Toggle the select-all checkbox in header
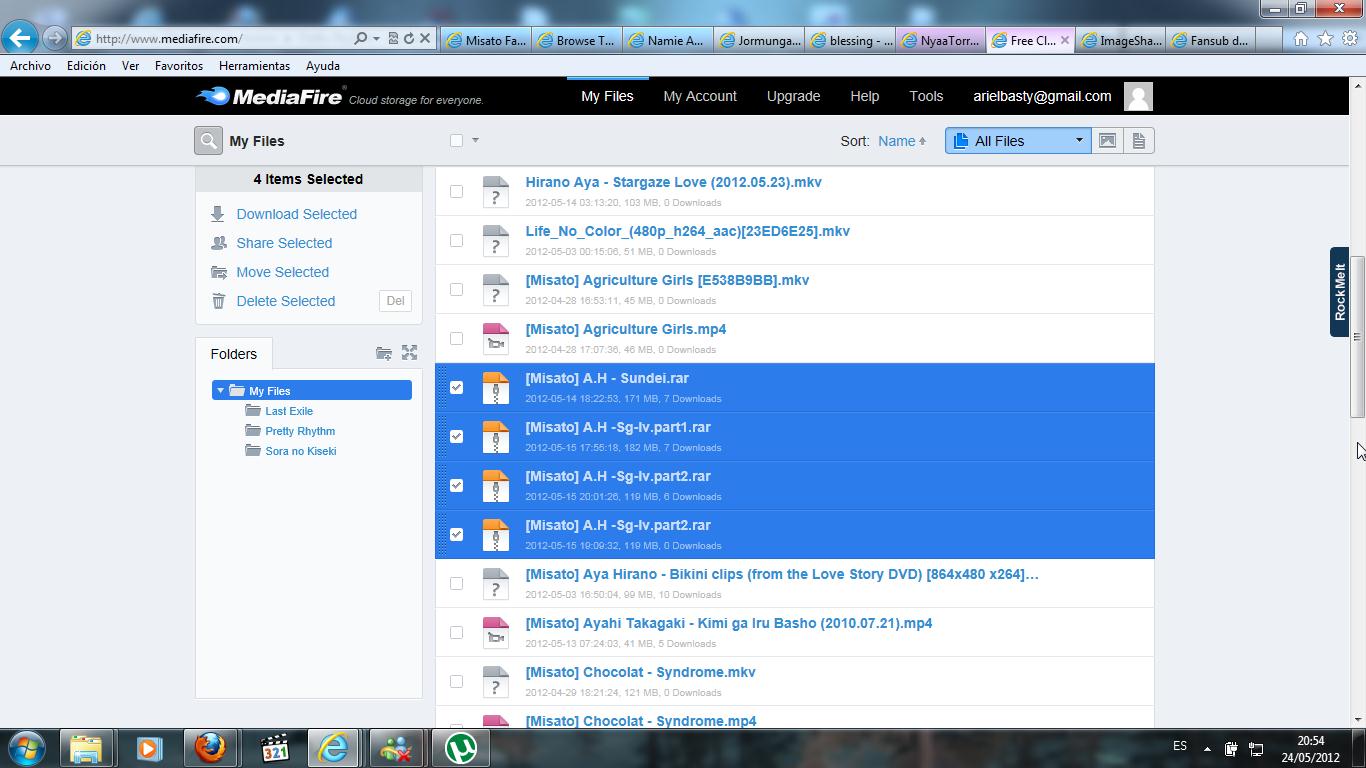 click(456, 141)
